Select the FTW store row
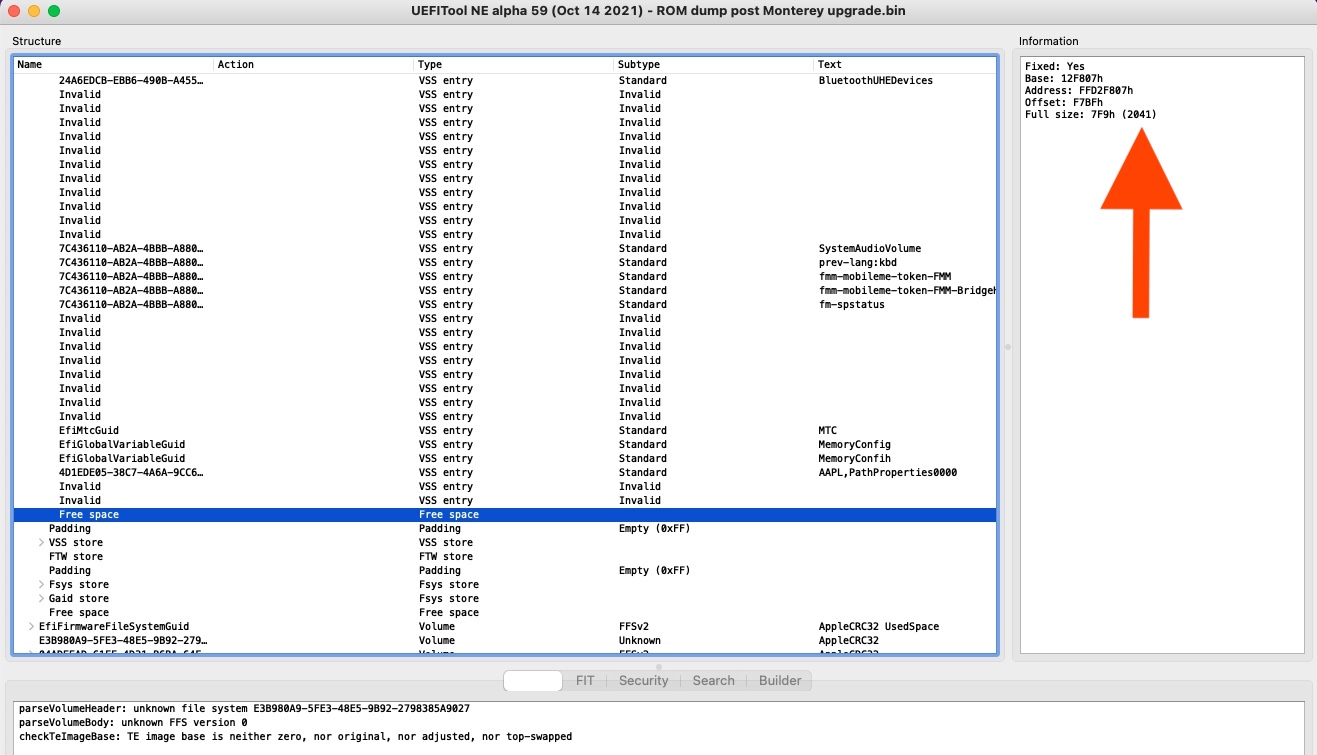 505,556
